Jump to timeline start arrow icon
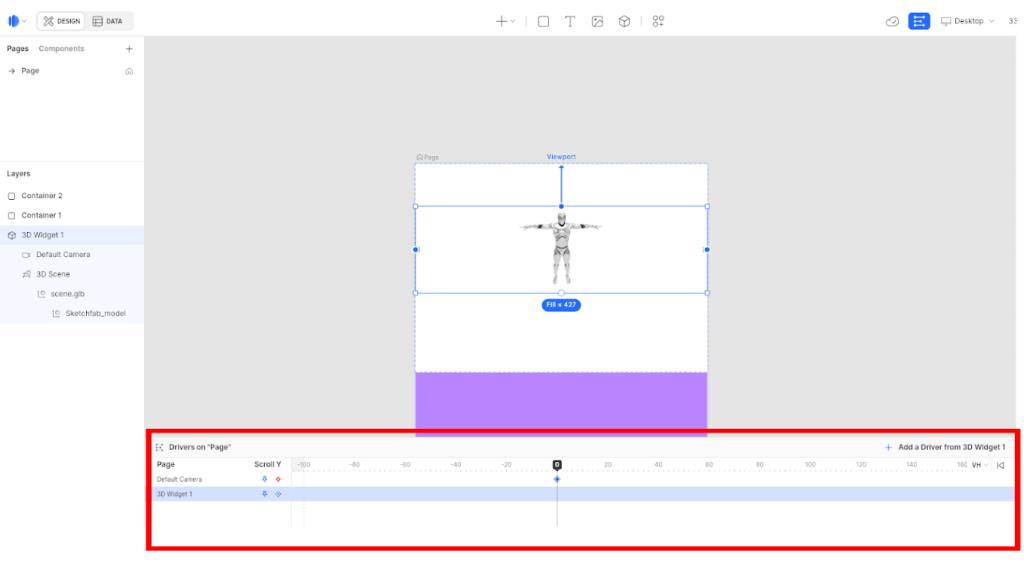Viewport: 1024px width, 572px height. pos(1000,465)
